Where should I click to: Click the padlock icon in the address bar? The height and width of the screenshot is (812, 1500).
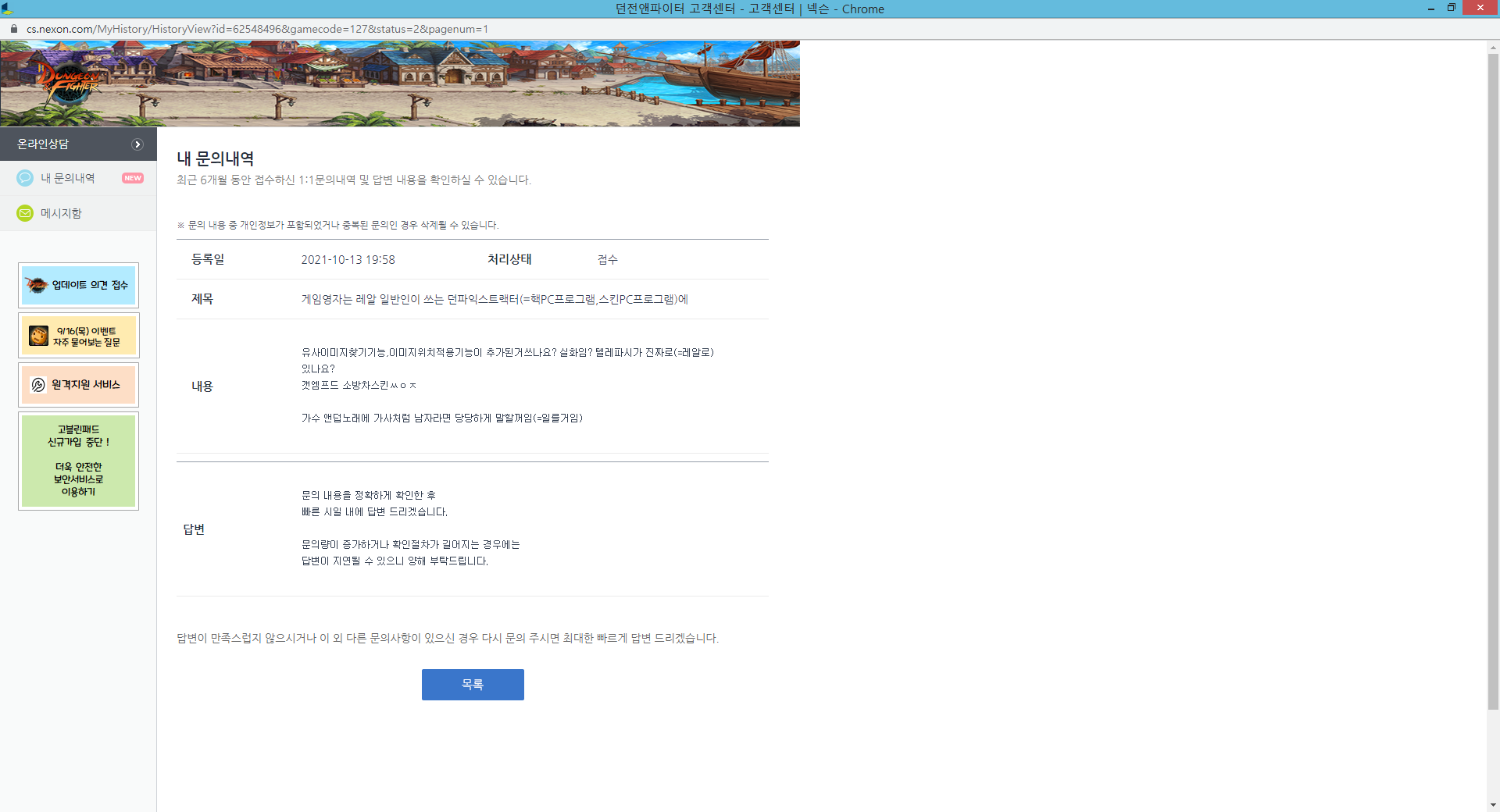pyautogui.click(x=13, y=29)
